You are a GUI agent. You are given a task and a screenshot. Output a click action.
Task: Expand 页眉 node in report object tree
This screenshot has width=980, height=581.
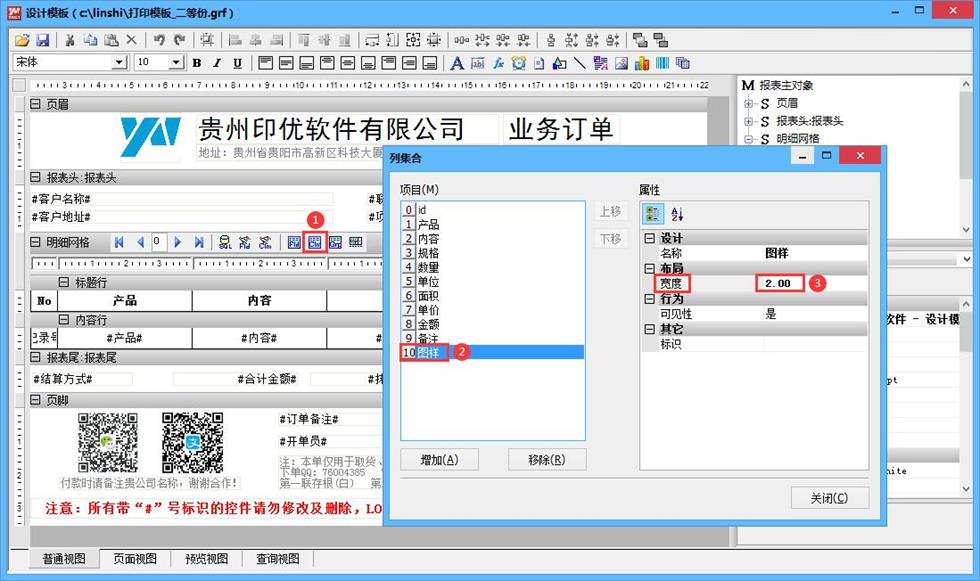point(748,104)
